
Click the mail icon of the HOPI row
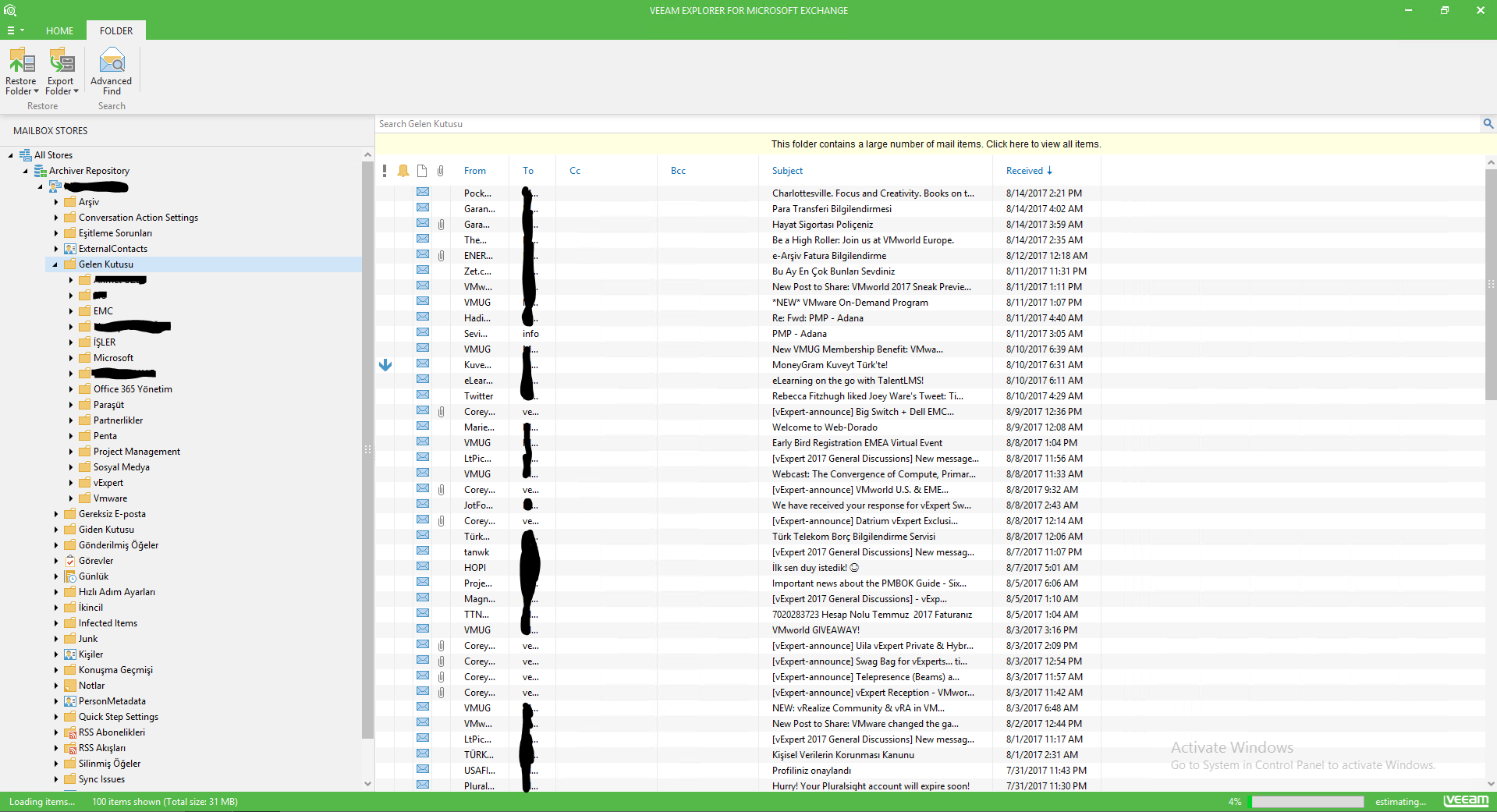coord(423,566)
